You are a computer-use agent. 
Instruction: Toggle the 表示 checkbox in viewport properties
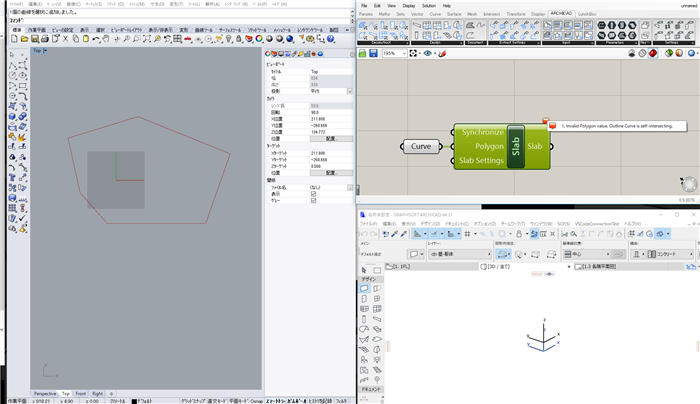point(313,194)
